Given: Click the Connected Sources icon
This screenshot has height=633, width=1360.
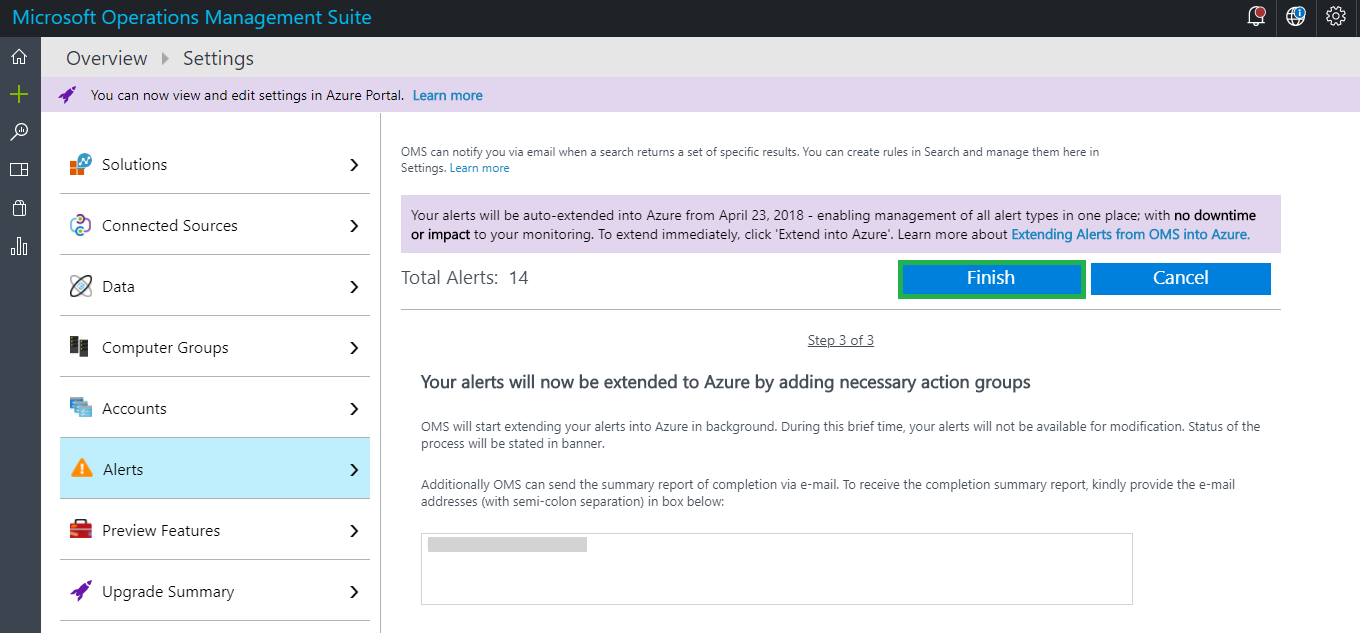Looking at the screenshot, I should point(81,226).
